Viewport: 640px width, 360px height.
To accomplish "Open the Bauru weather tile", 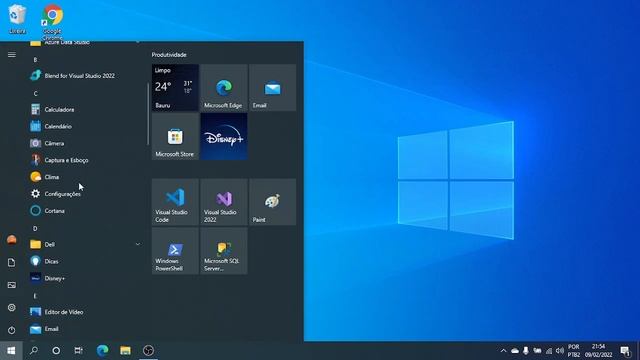I will [176, 87].
